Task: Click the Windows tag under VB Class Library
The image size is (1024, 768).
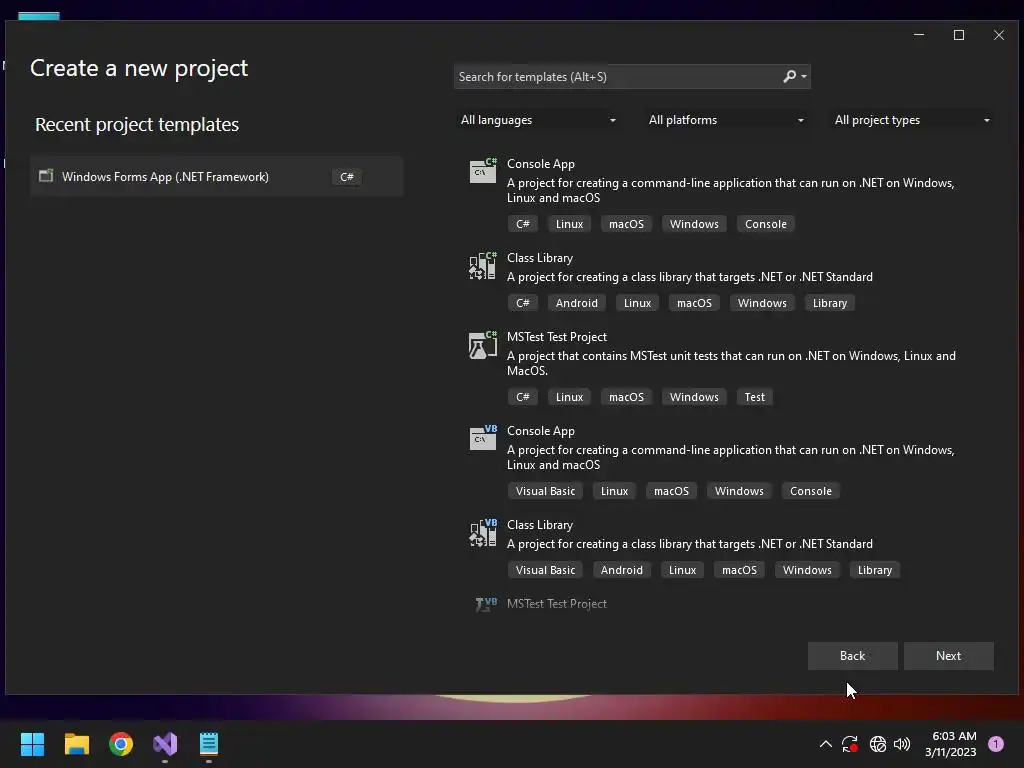Action: point(807,570)
